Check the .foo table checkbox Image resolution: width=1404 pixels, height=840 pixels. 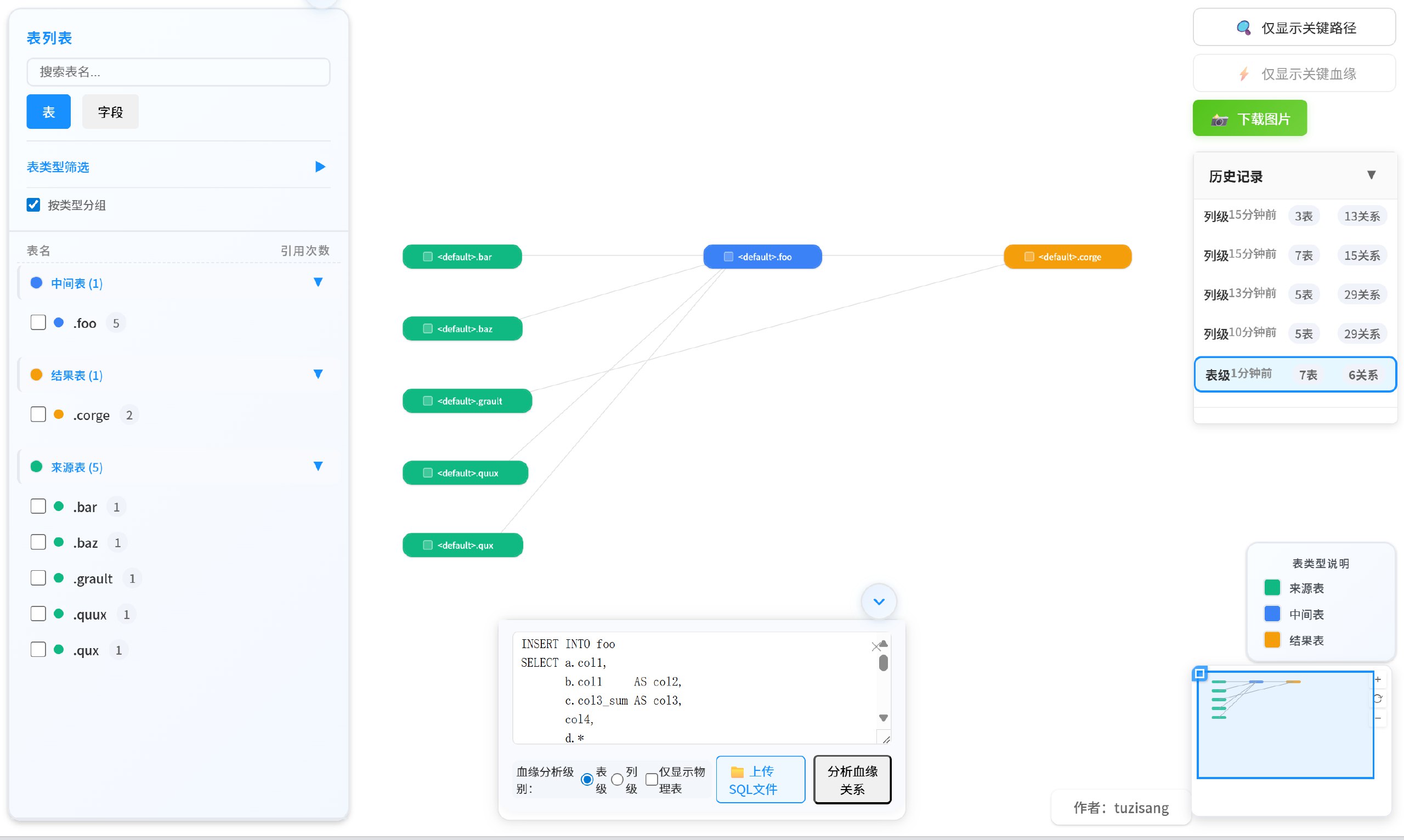(38, 322)
